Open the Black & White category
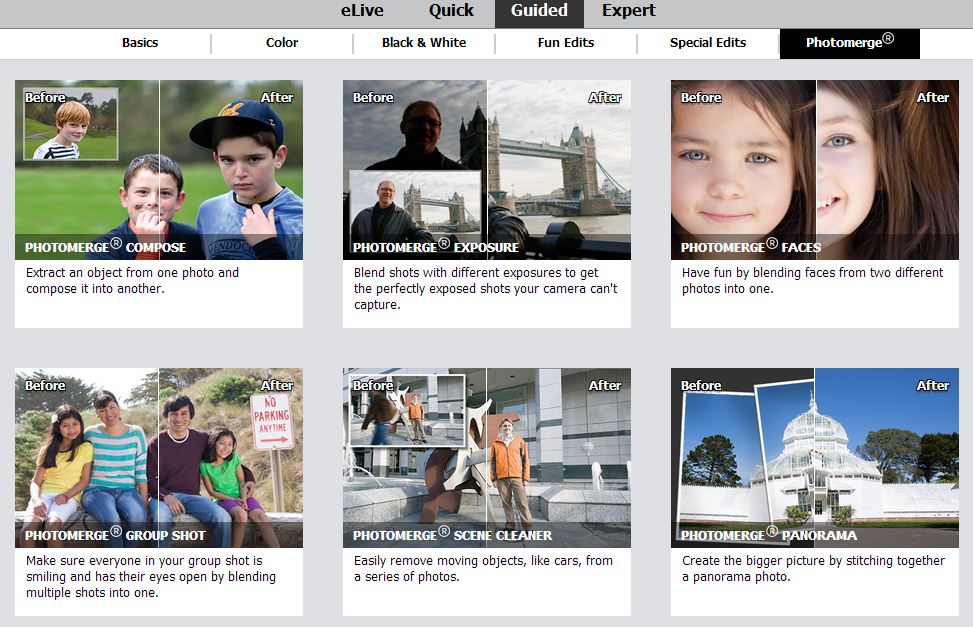This screenshot has height=627, width=973. tap(424, 43)
